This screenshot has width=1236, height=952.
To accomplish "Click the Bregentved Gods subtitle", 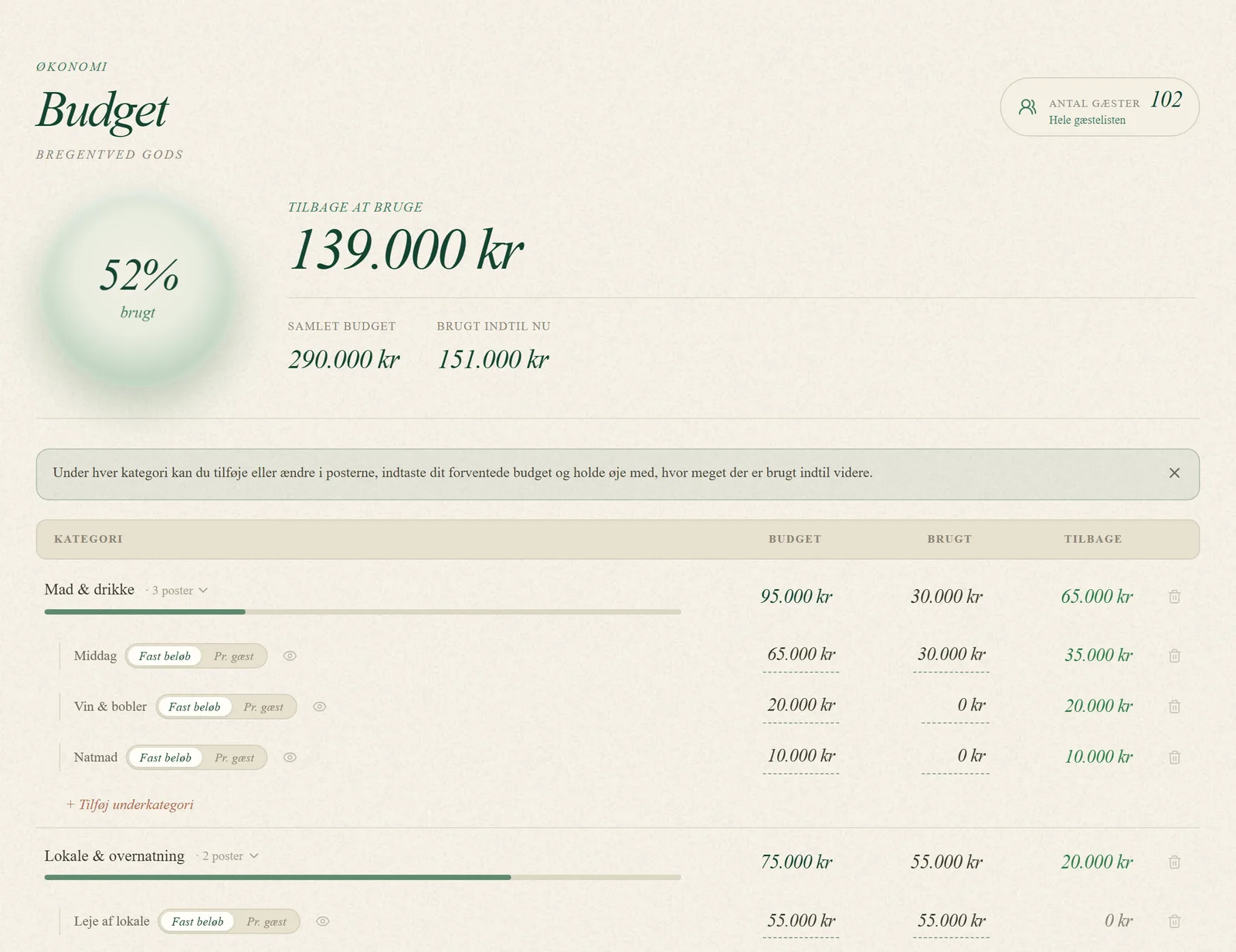I will [110, 154].
